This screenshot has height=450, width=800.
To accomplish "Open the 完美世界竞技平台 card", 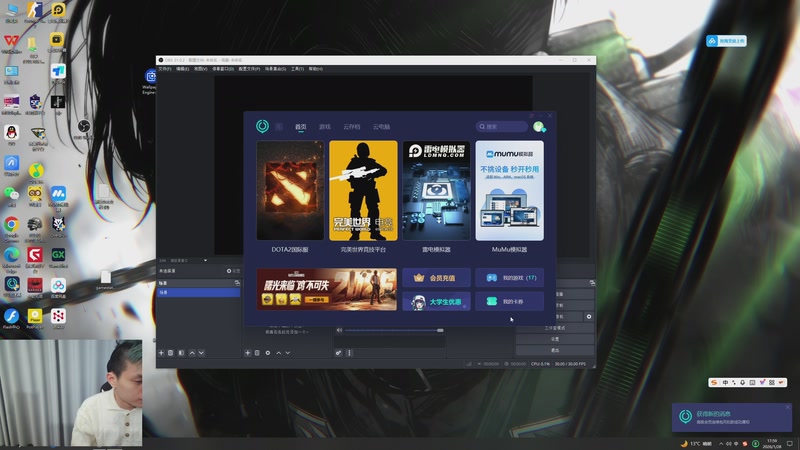I will (x=363, y=190).
